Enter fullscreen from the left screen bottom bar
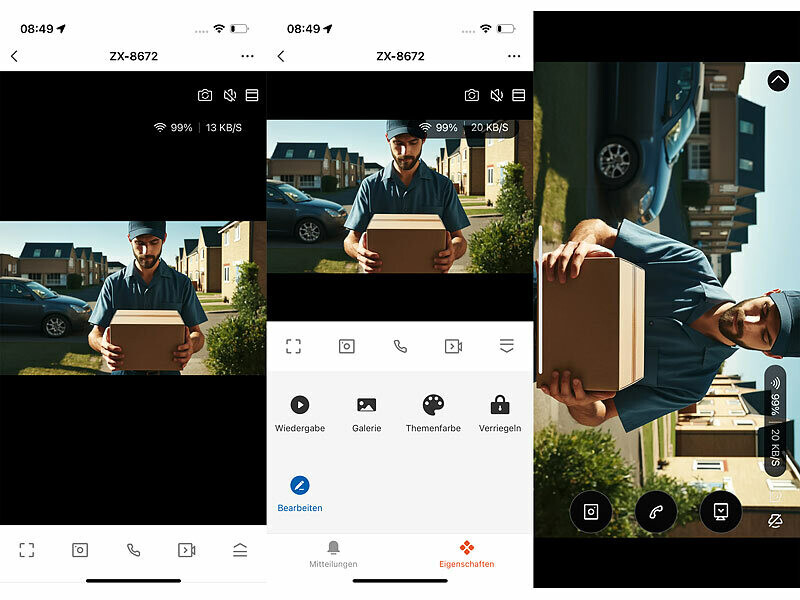 (27, 550)
